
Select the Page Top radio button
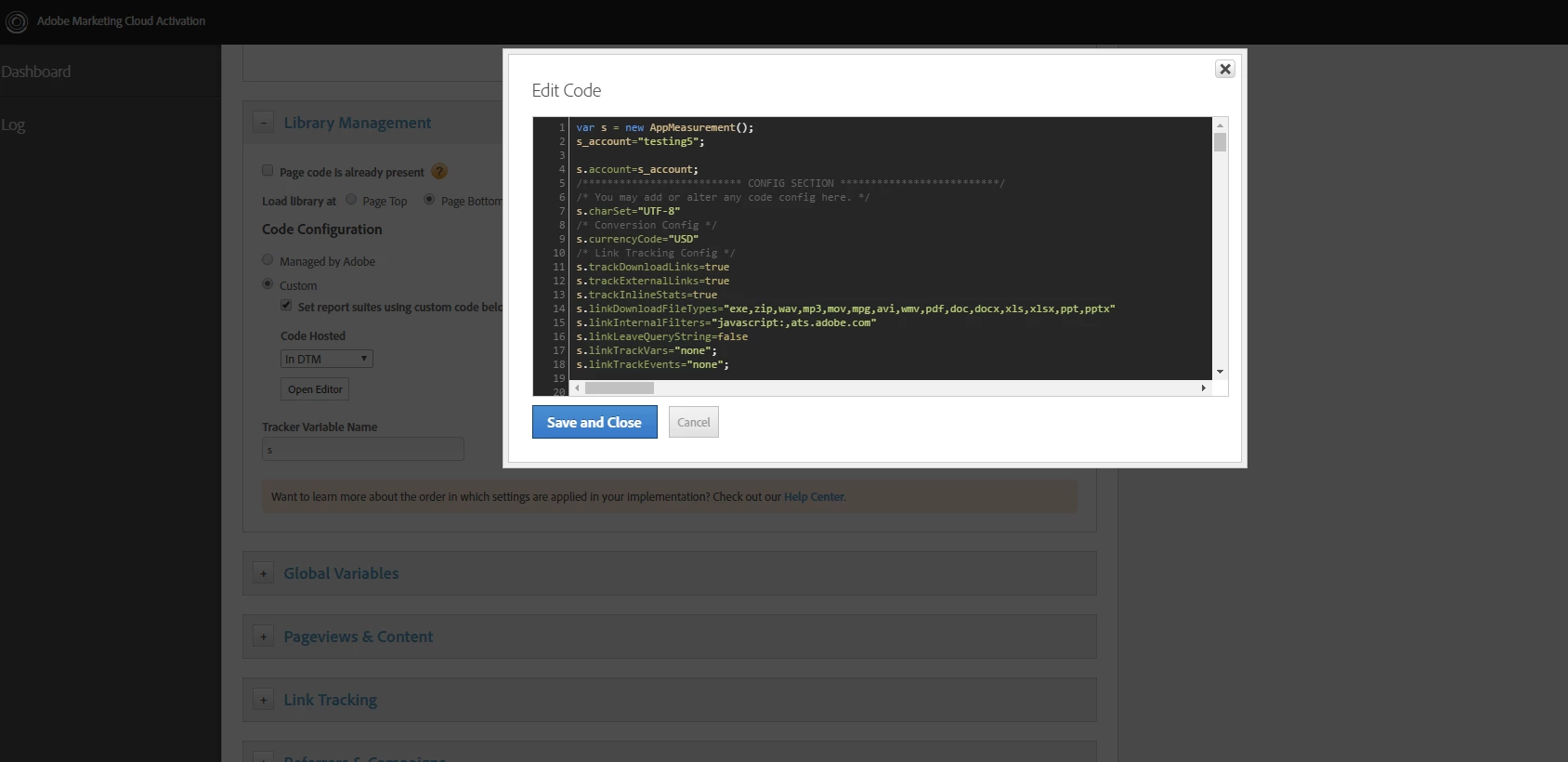[351, 199]
